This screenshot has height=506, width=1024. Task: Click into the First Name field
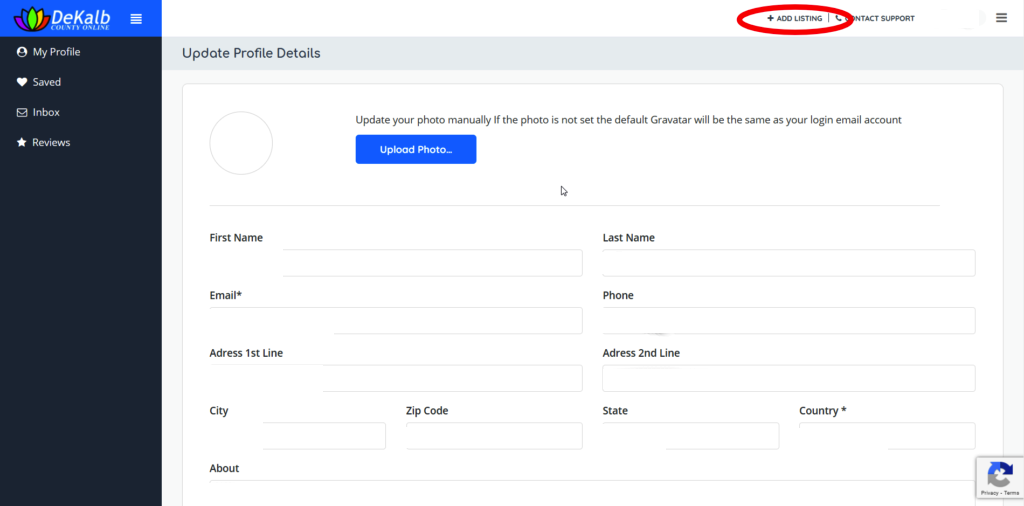(395, 263)
